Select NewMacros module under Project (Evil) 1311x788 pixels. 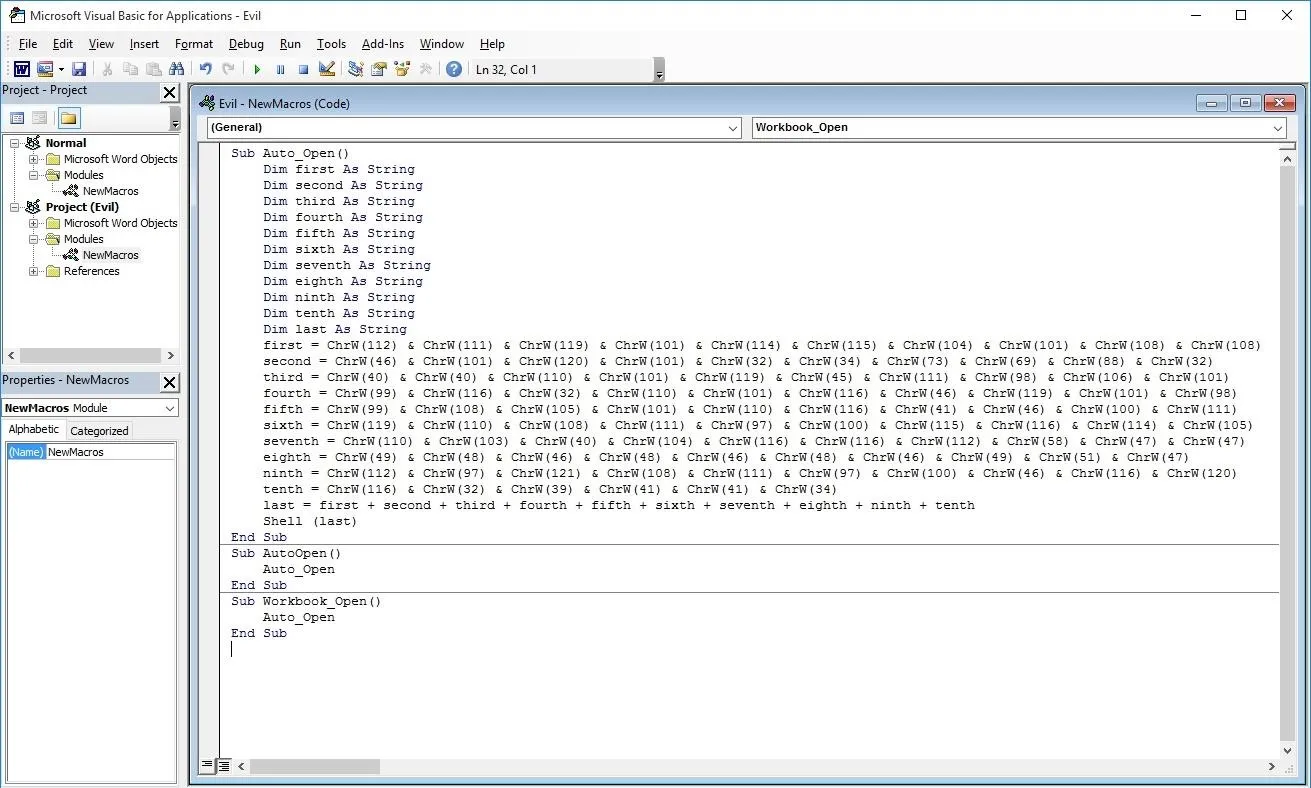point(110,255)
